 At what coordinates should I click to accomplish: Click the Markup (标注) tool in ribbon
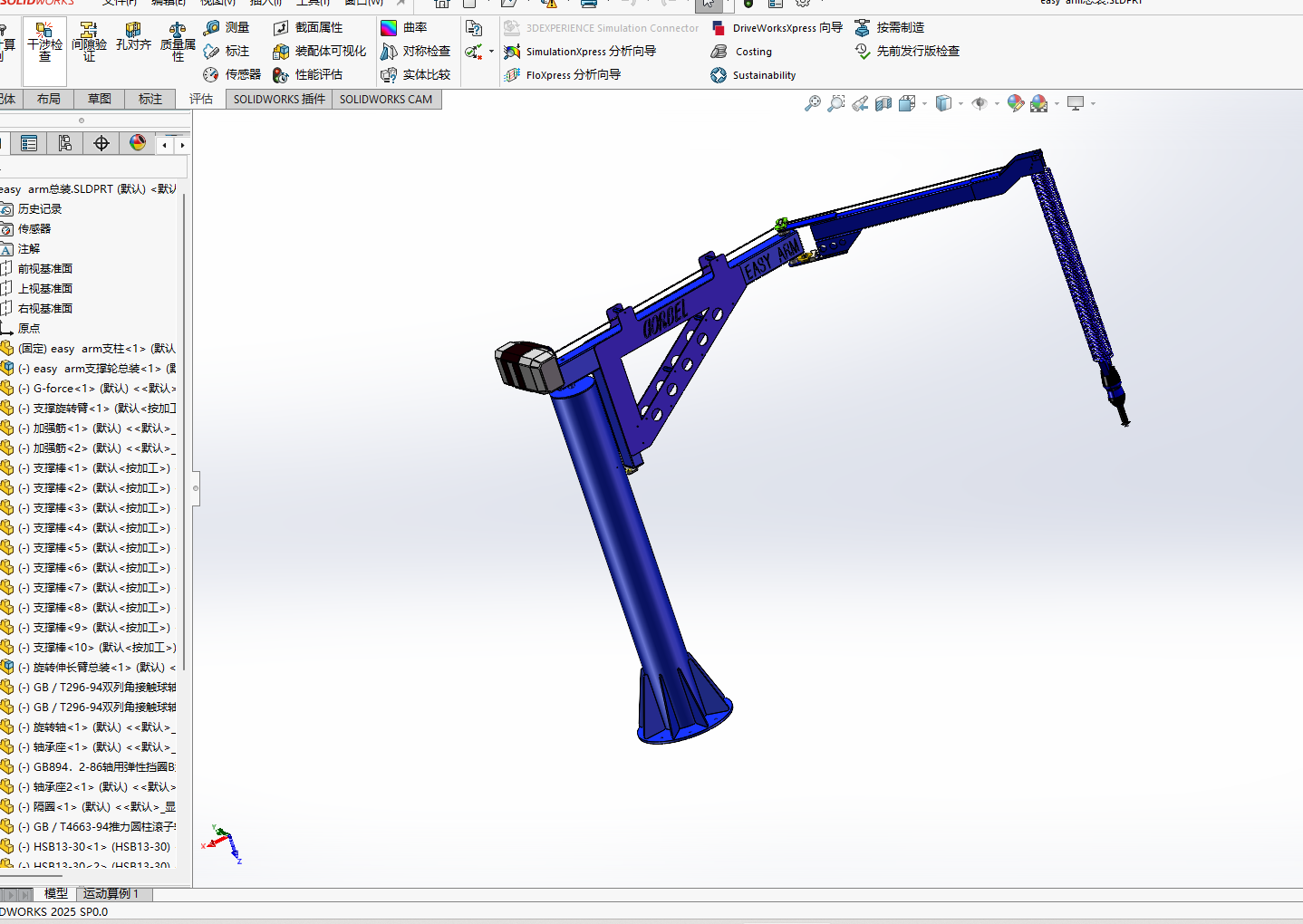click(x=227, y=52)
